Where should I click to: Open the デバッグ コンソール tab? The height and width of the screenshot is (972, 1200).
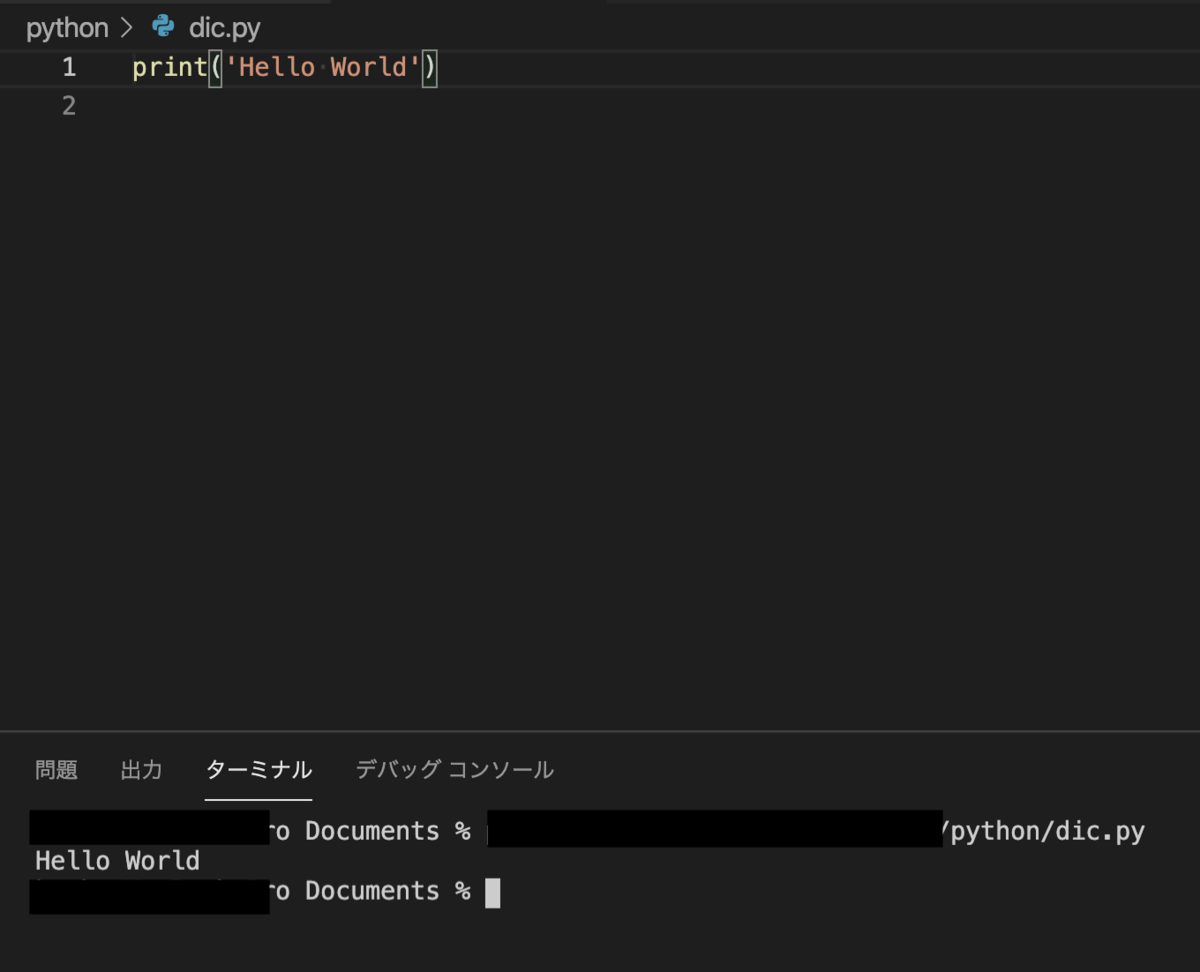click(x=454, y=769)
